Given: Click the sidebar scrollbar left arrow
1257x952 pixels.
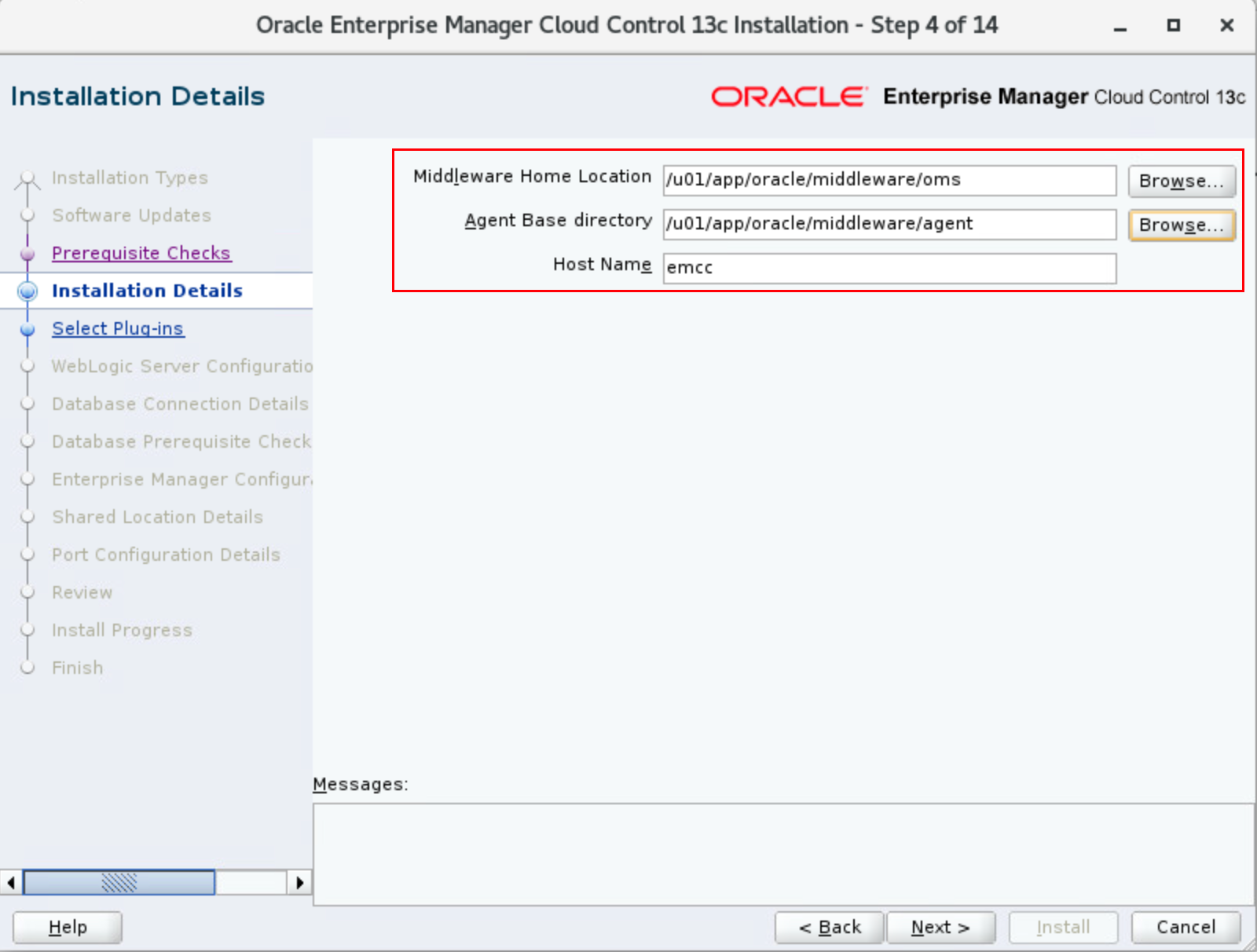Looking at the screenshot, I should tap(11, 882).
